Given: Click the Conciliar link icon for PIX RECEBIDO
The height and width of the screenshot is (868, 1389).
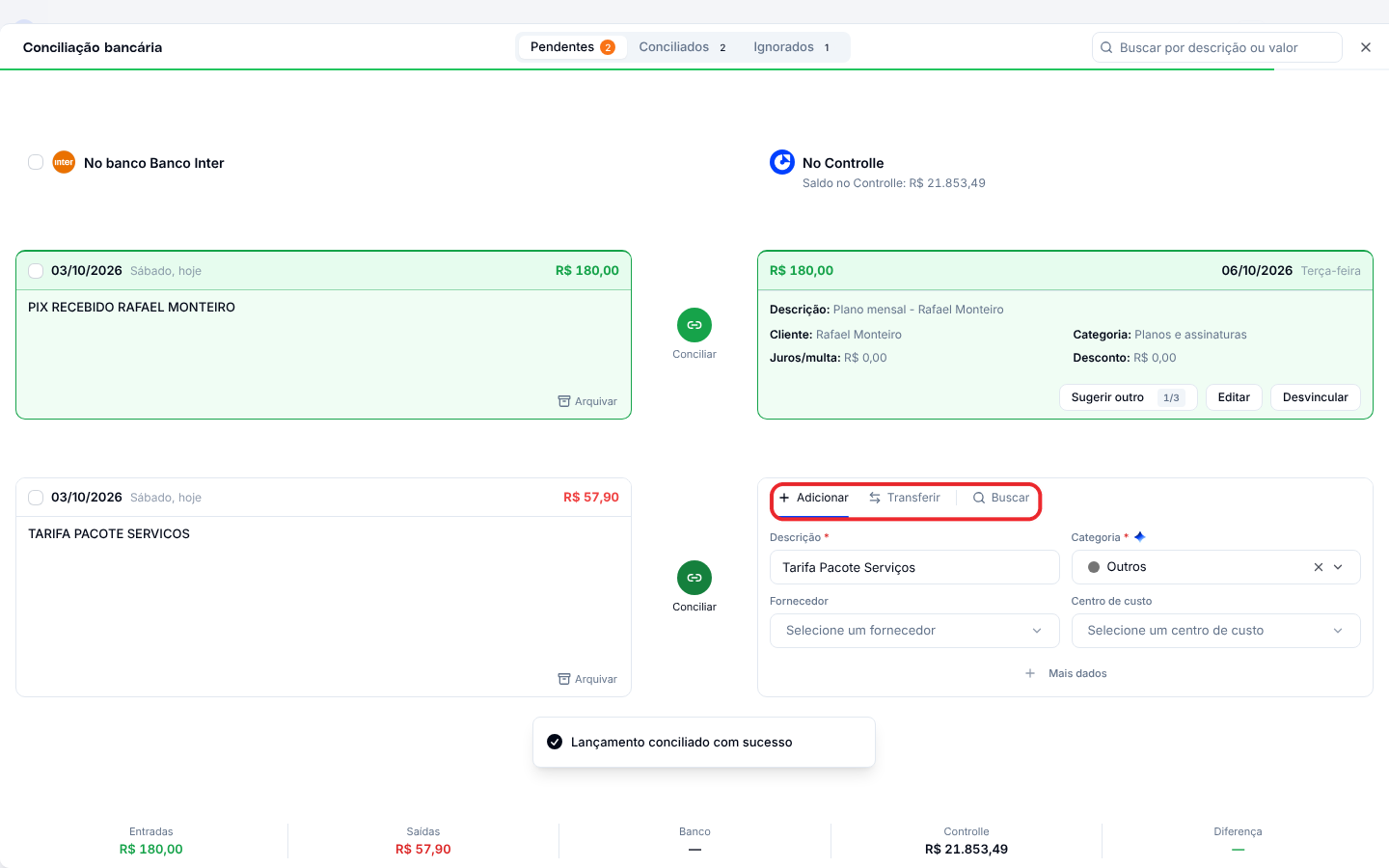Looking at the screenshot, I should [x=694, y=325].
